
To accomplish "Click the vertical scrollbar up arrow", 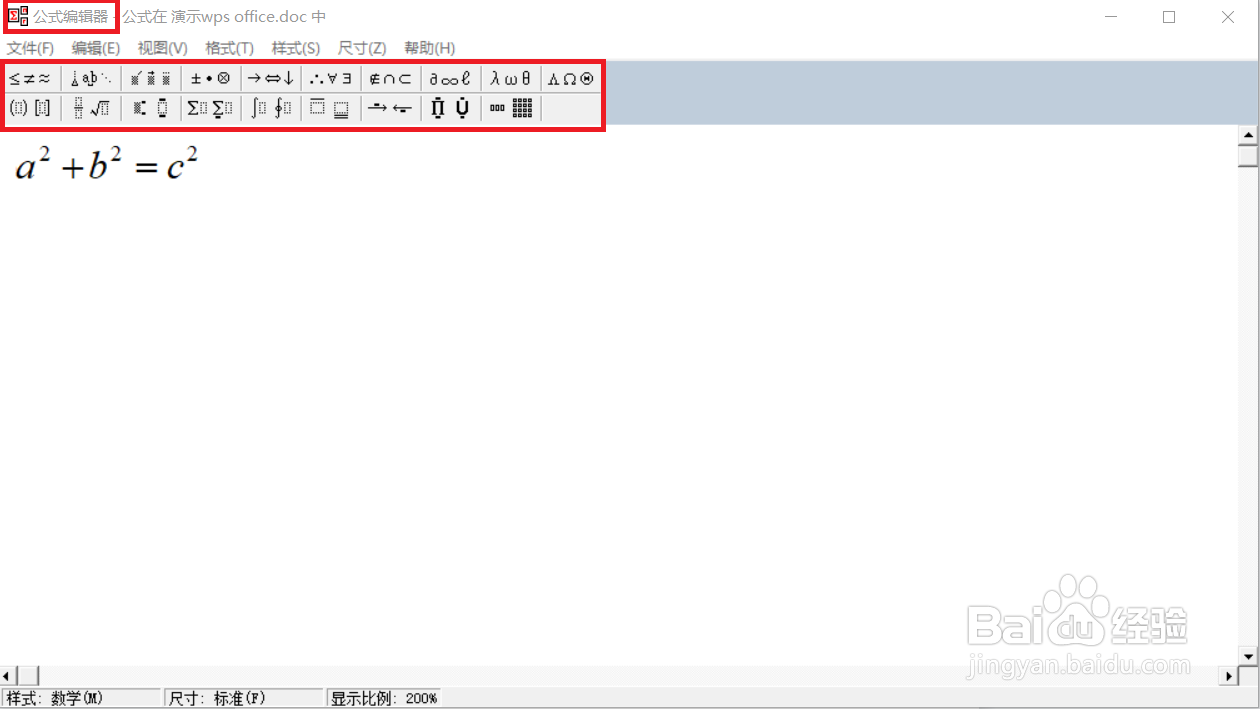I will [1248, 135].
